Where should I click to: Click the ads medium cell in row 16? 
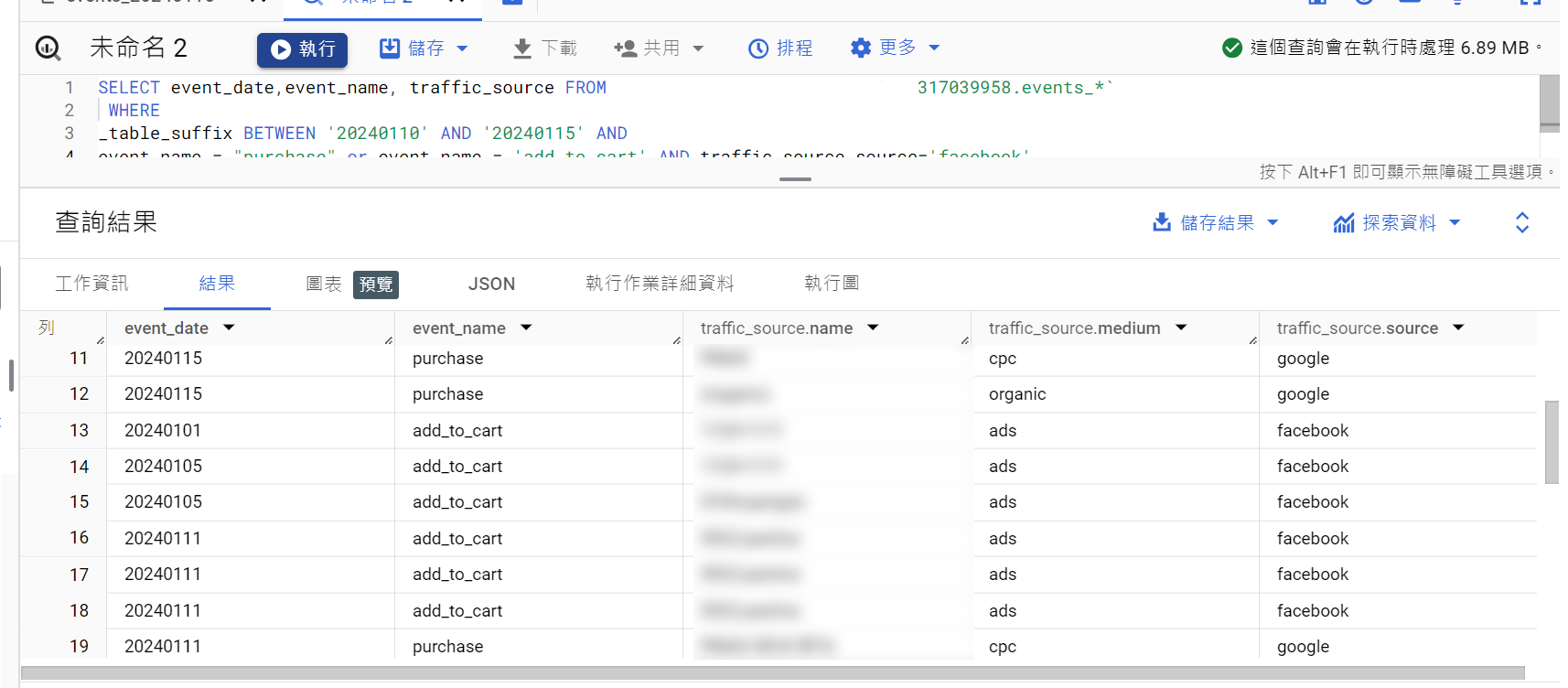[x=1003, y=539]
